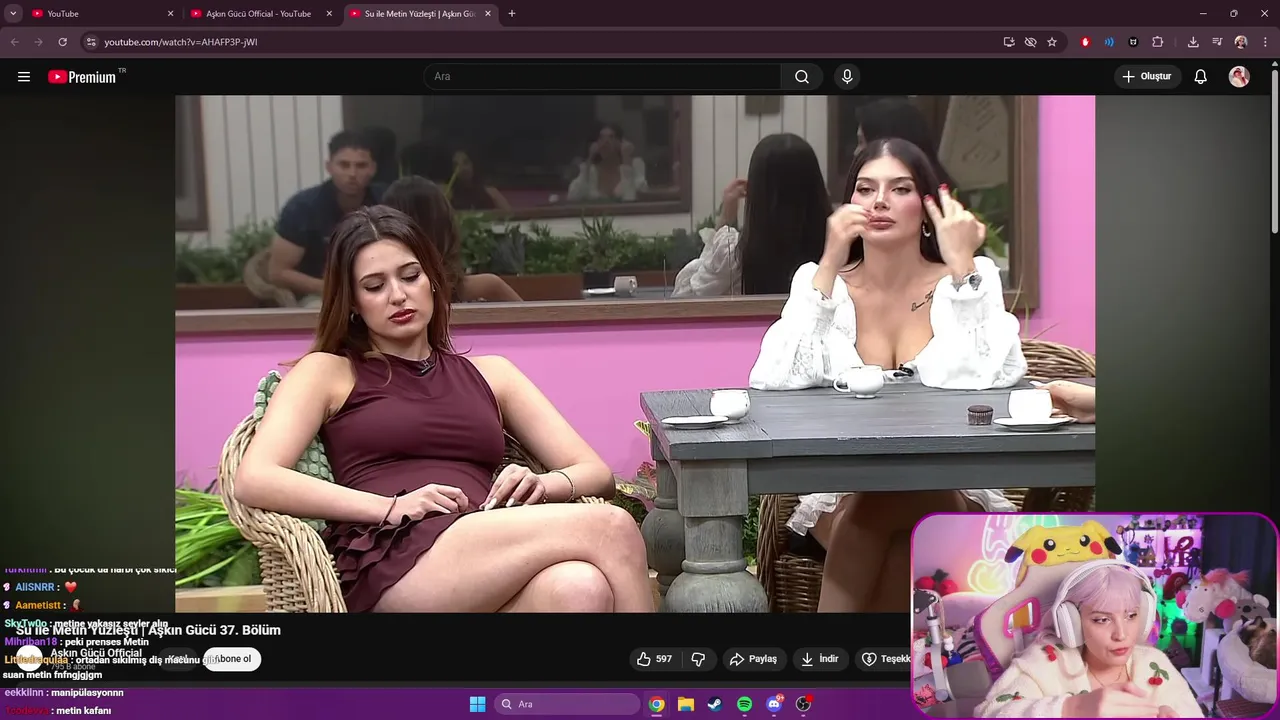Viewport: 1280px width, 720px height.
Task: Click the Abone ol subscribe button
Action: coord(232,659)
